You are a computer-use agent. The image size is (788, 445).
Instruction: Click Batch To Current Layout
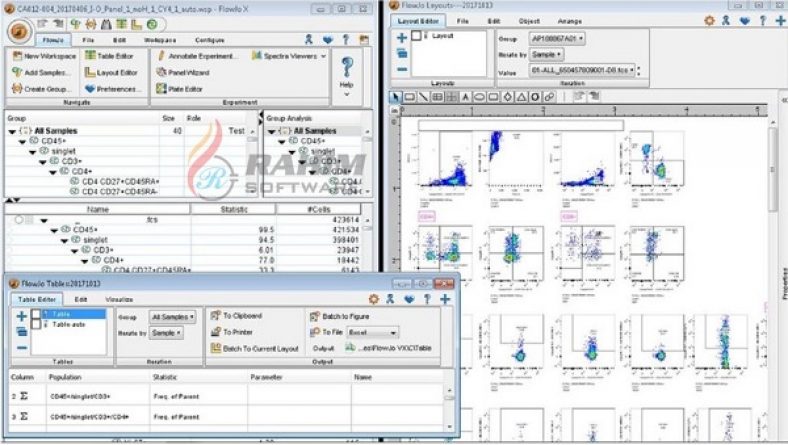coord(255,348)
